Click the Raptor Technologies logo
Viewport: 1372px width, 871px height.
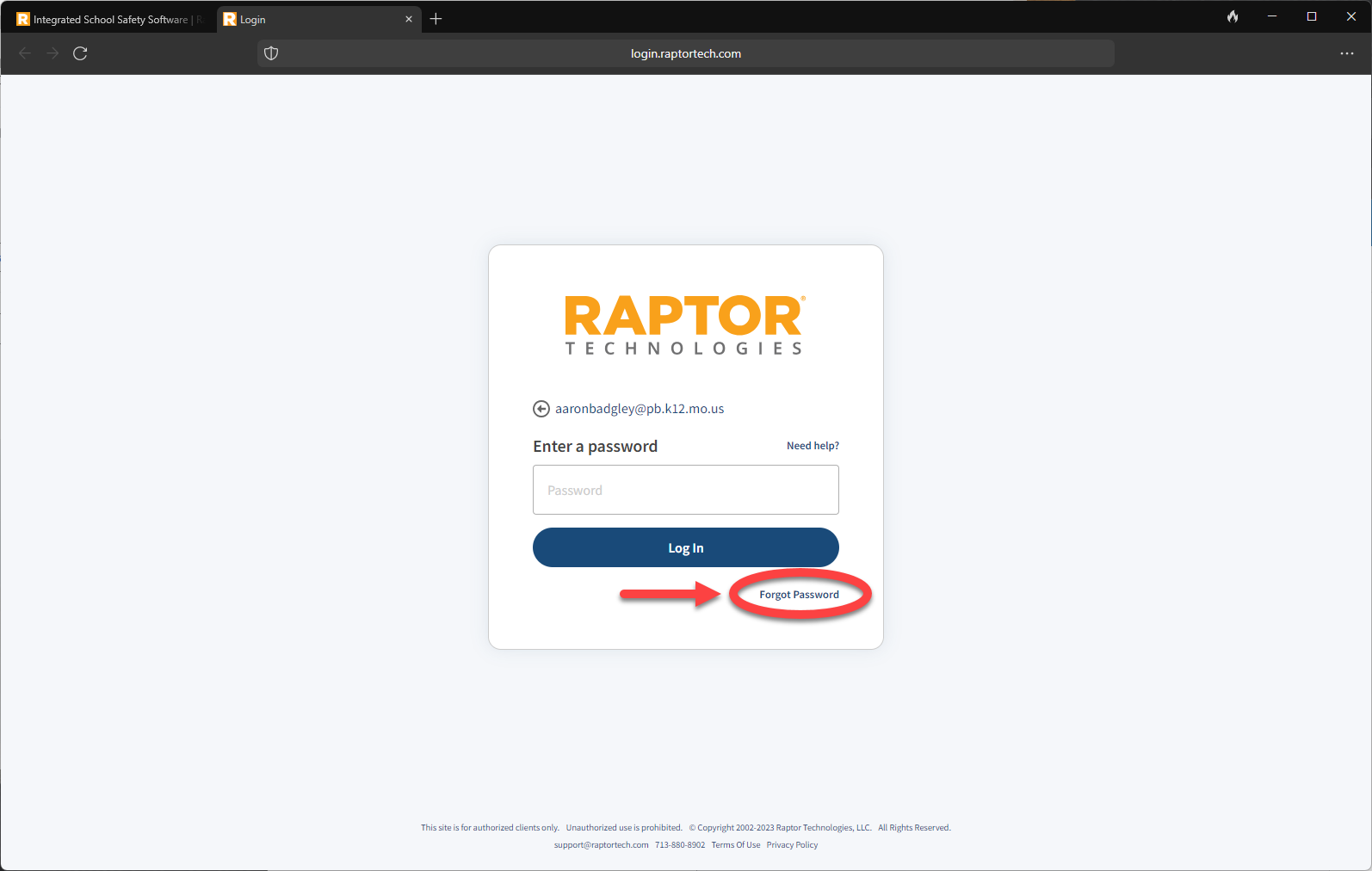(685, 325)
